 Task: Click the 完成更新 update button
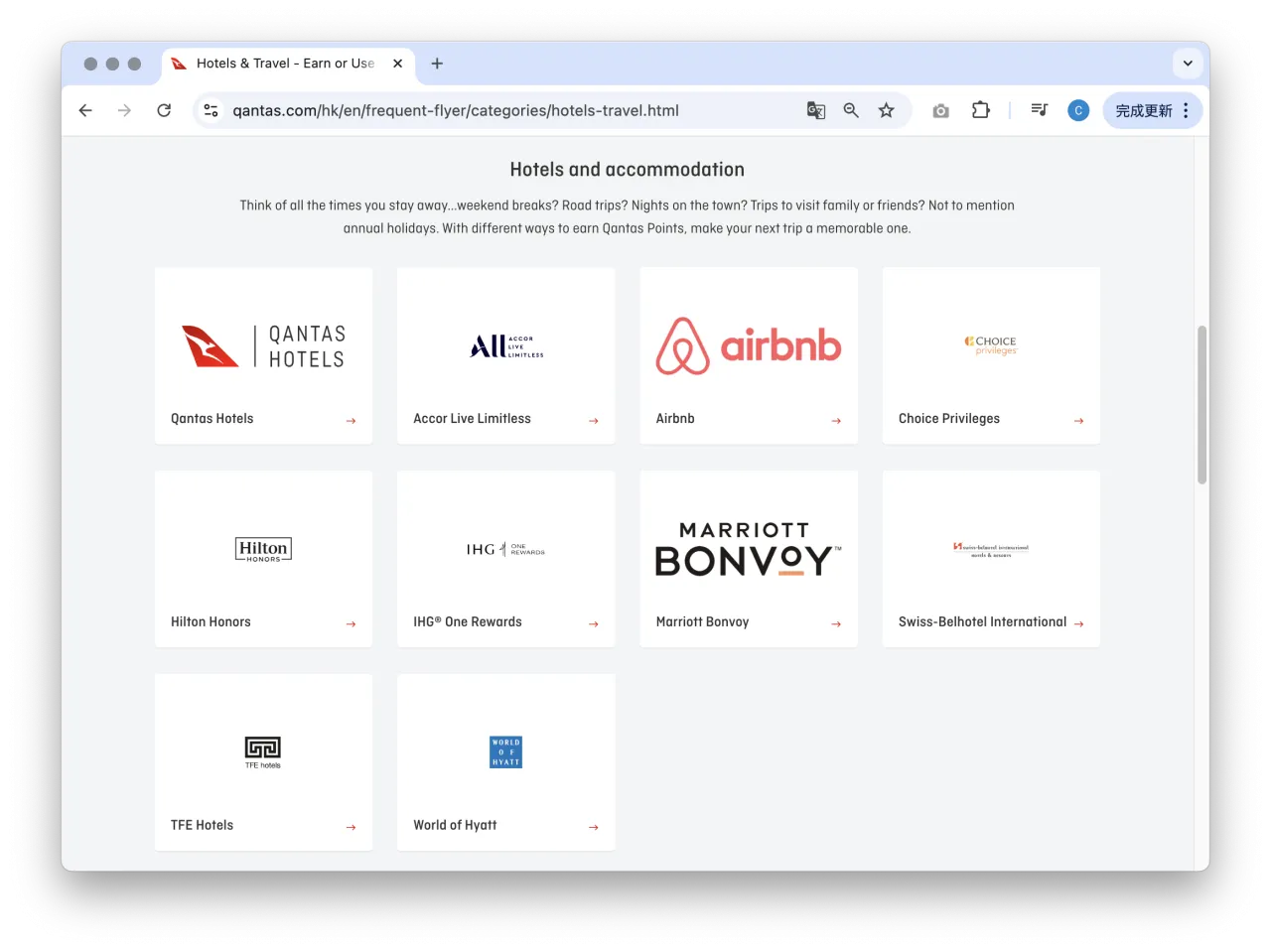pos(1152,110)
